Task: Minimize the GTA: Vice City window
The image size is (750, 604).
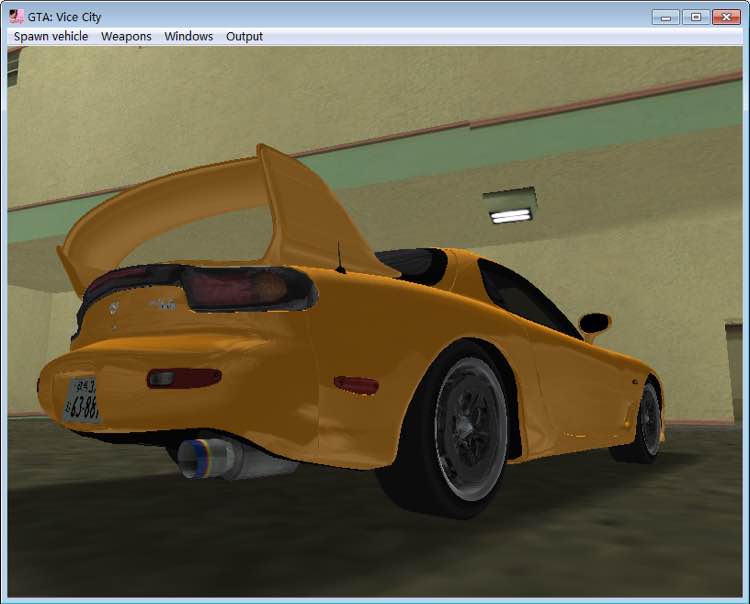Action: point(665,17)
